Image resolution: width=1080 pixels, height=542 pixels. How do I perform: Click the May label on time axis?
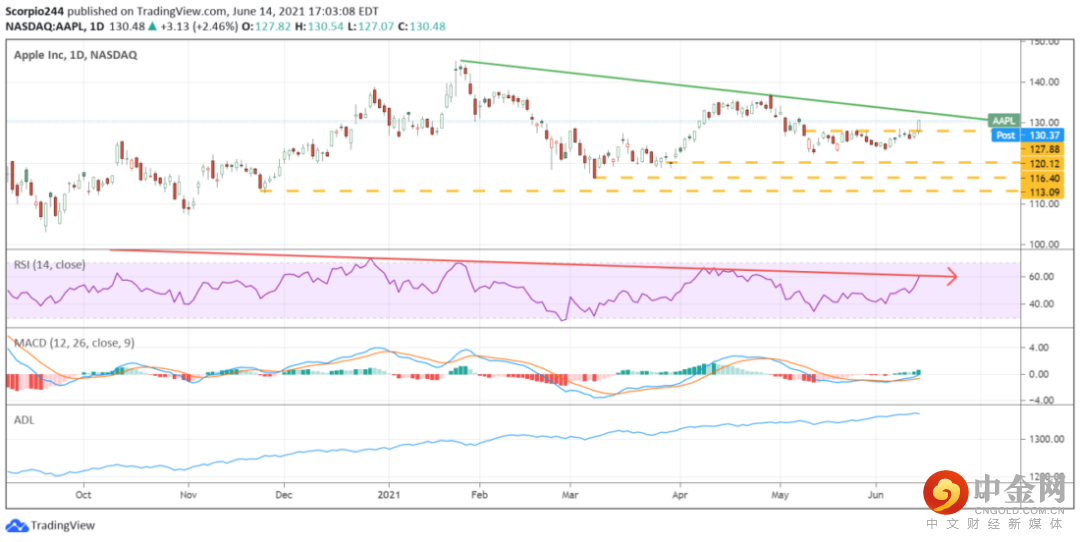click(780, 494)
